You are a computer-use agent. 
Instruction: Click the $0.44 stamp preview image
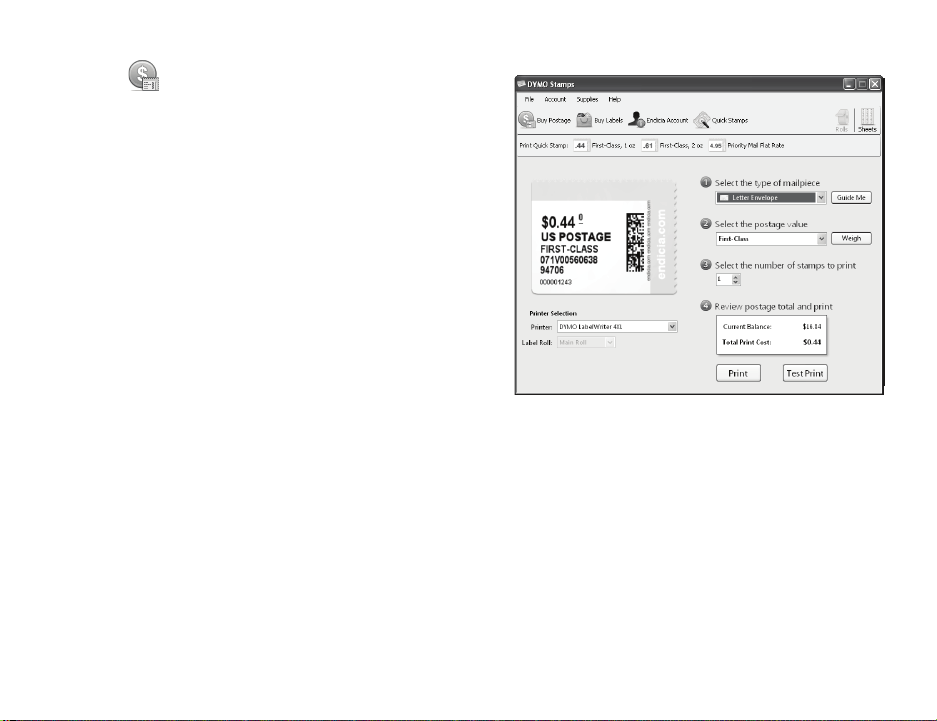pos(604,238)
